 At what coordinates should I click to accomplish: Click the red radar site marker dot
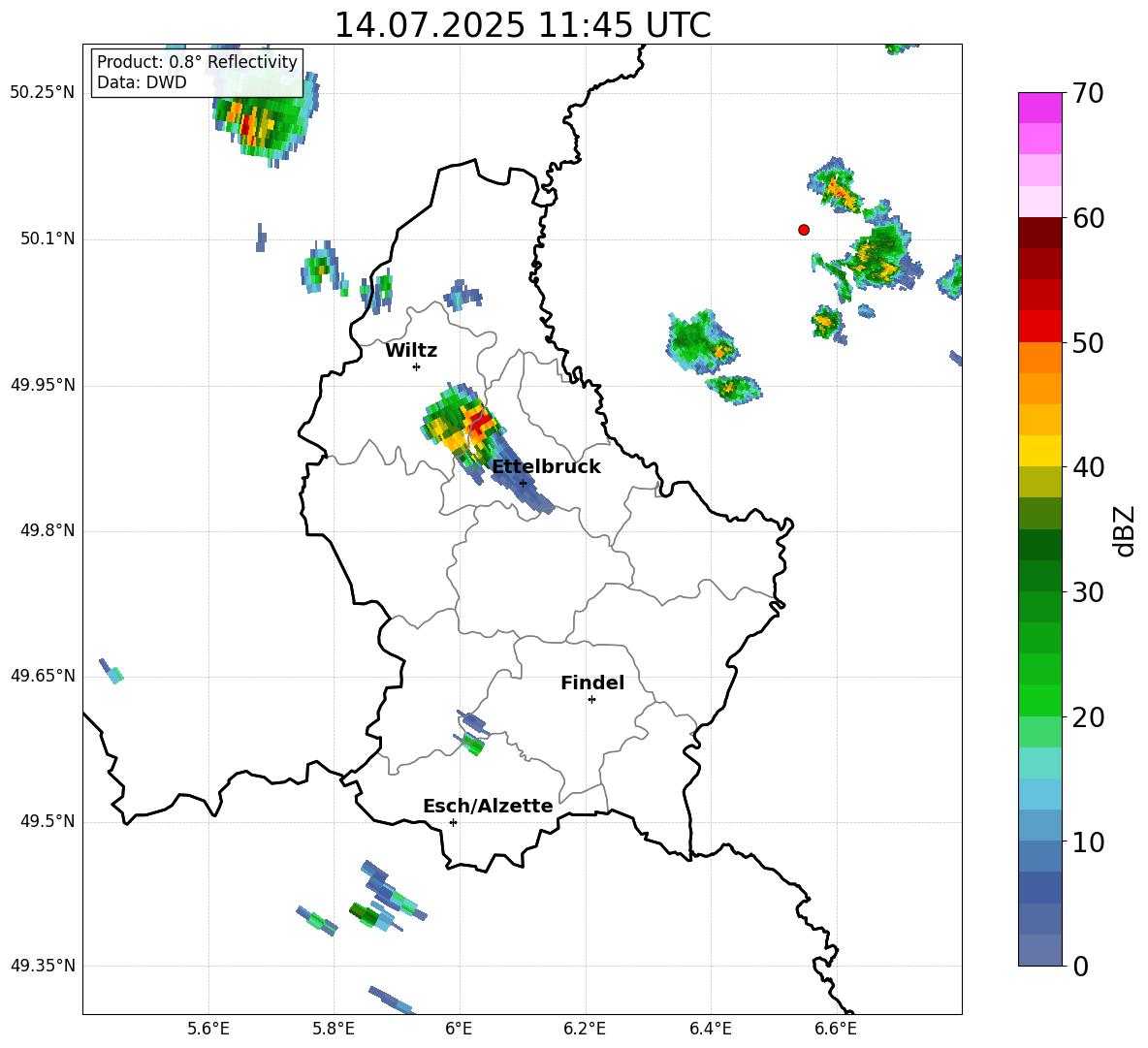click(x=804, y=230)
